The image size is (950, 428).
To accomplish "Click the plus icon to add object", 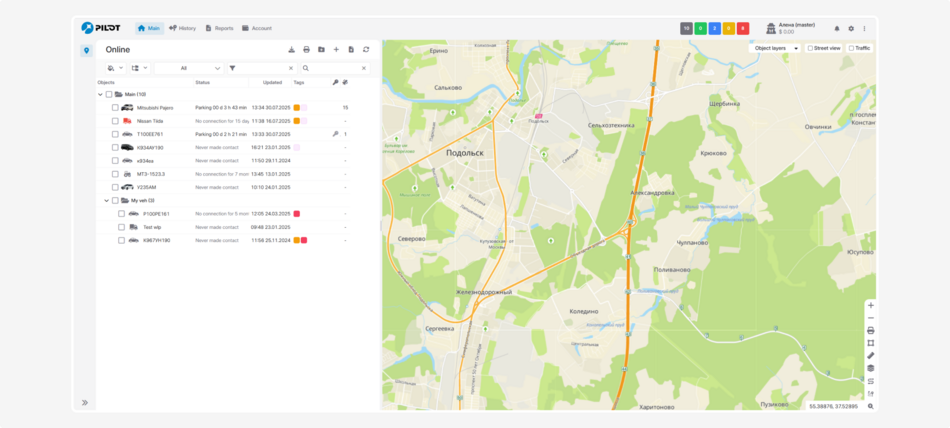I will [336, 49].
